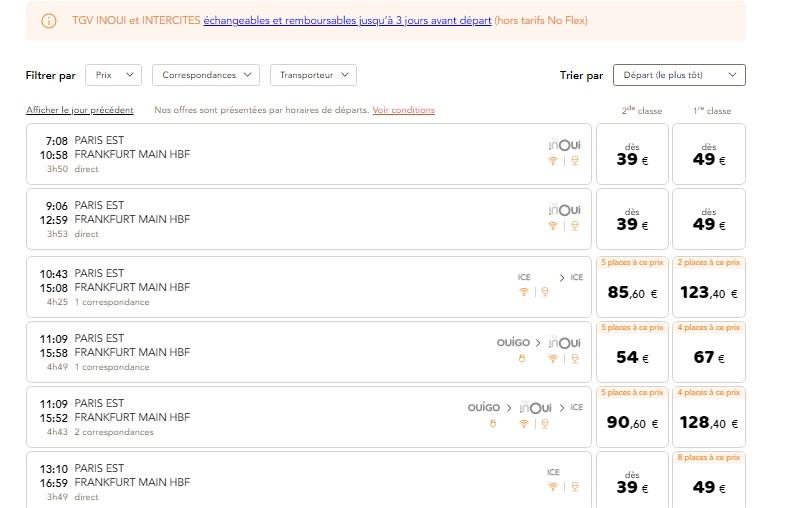The height and width of the screenshot is (508, 799).
Task: Open the Transporteur filter dropdown
Action: point(312,75)
